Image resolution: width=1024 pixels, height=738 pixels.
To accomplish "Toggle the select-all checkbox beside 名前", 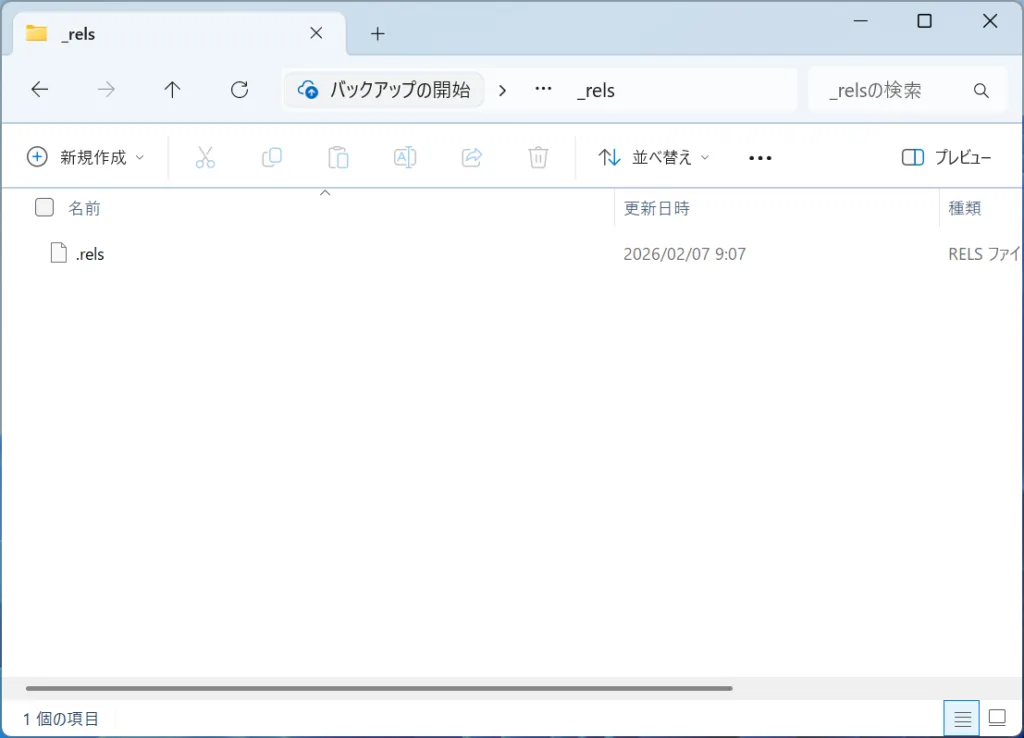I will point(44,208).
